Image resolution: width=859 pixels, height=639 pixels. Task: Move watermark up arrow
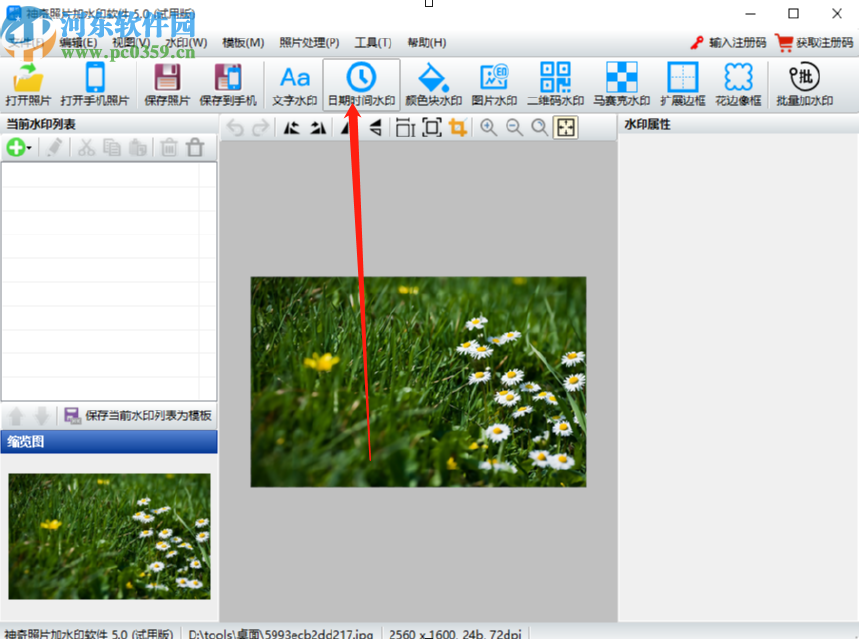16,416
